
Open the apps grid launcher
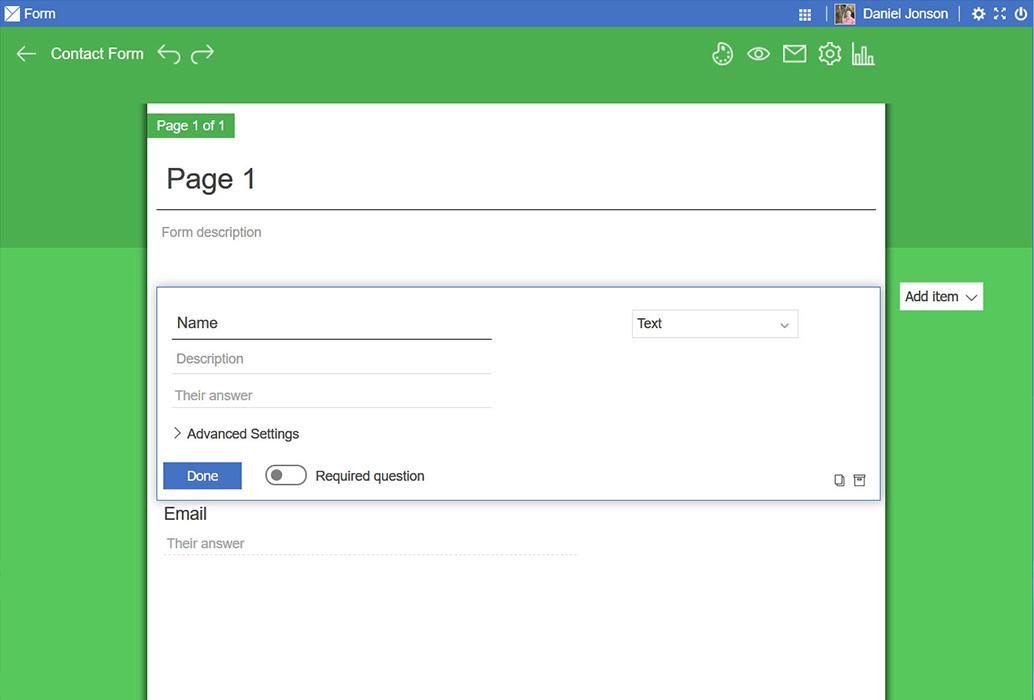click(805, 14)
